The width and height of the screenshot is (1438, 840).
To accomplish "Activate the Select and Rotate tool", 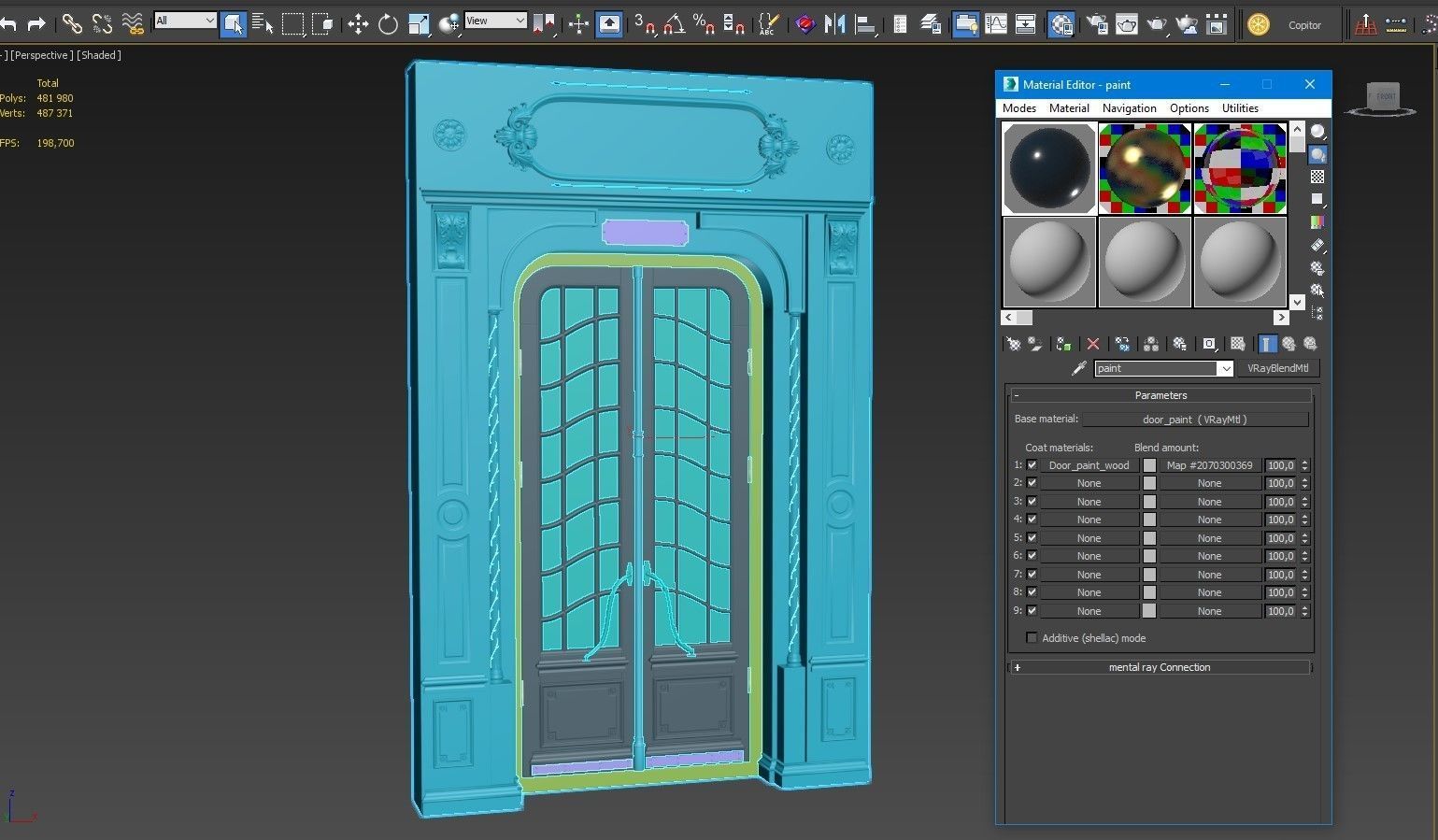I will pos(388,24).
